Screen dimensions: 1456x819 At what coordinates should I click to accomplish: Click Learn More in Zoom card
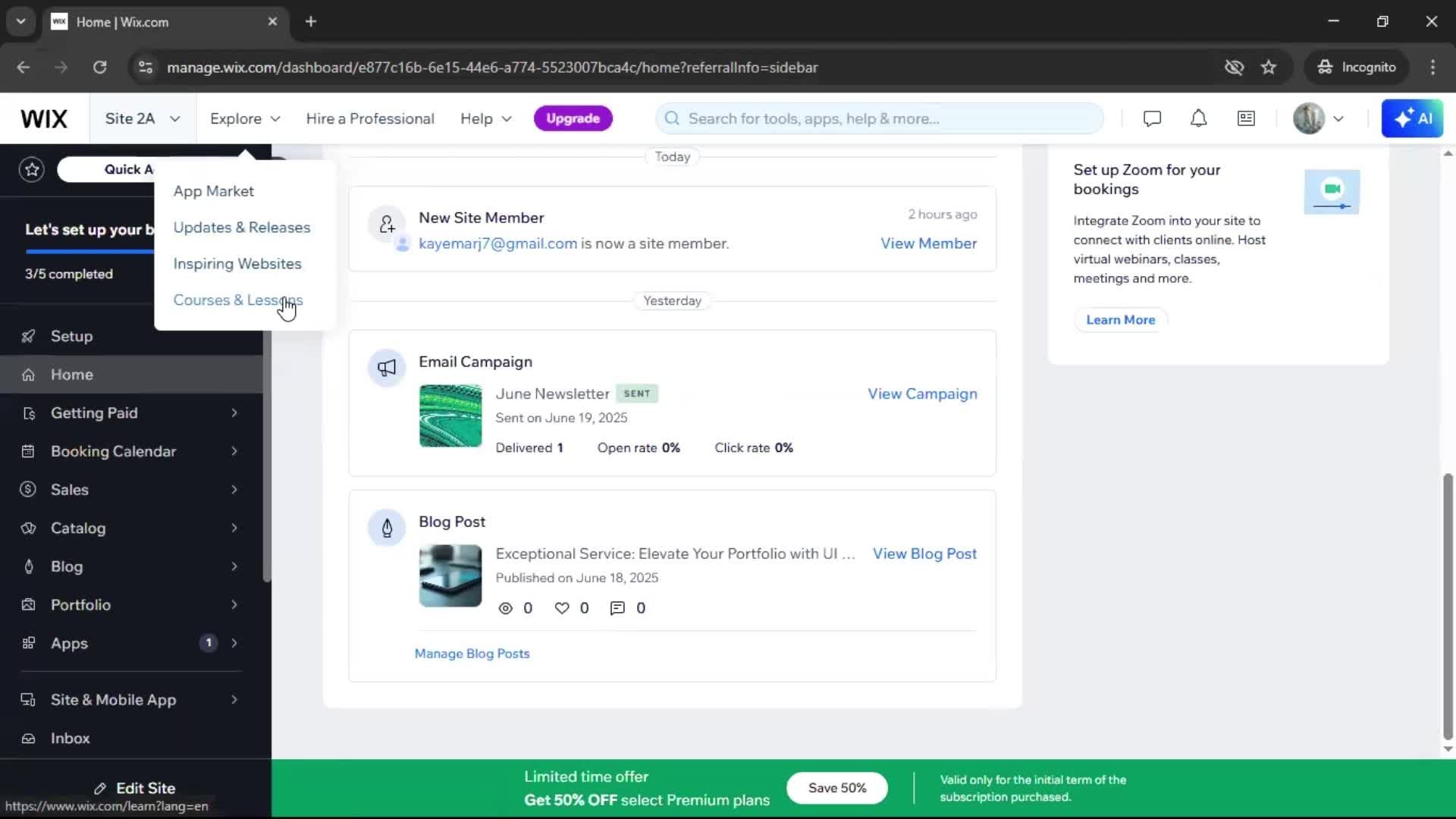(x=1120, y=320)
